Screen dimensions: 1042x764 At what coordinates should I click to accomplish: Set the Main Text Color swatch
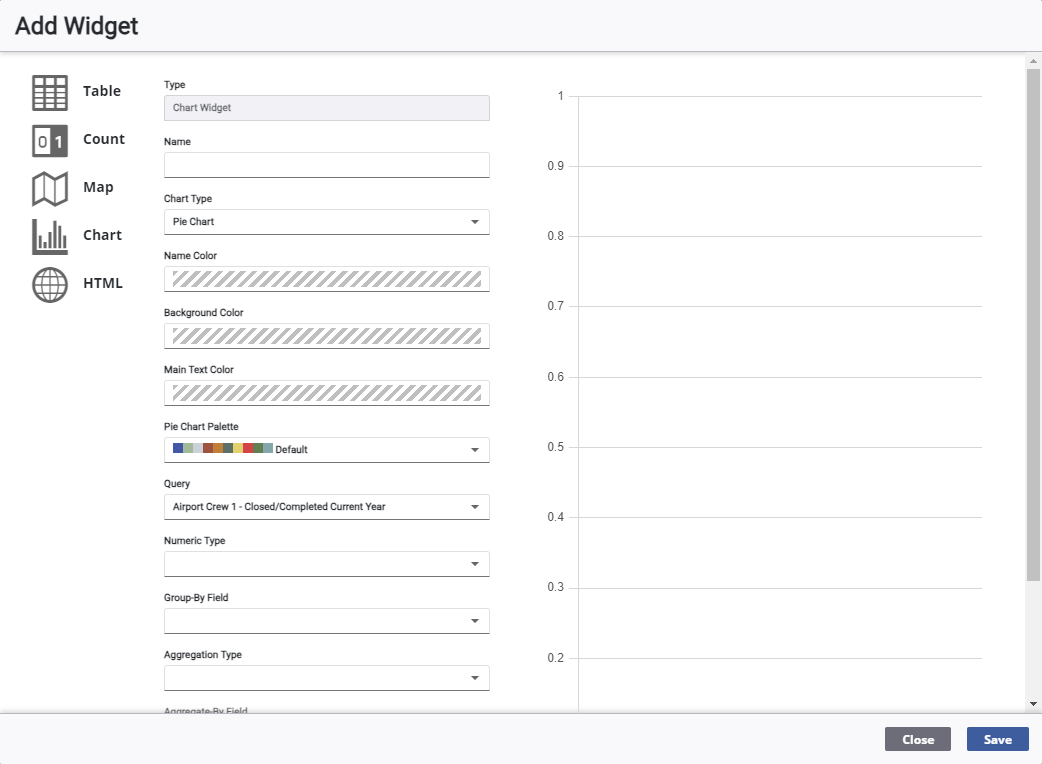326,393
